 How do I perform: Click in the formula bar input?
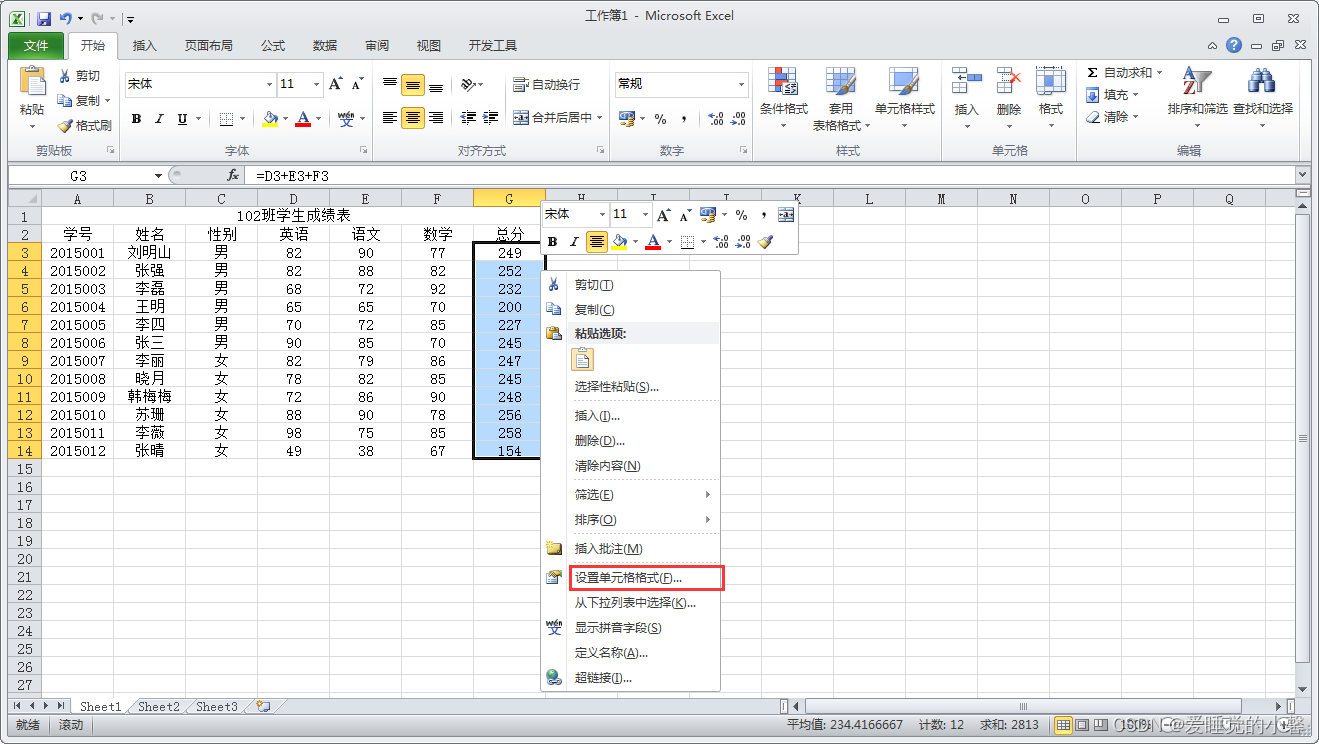[x=770, y=175]
